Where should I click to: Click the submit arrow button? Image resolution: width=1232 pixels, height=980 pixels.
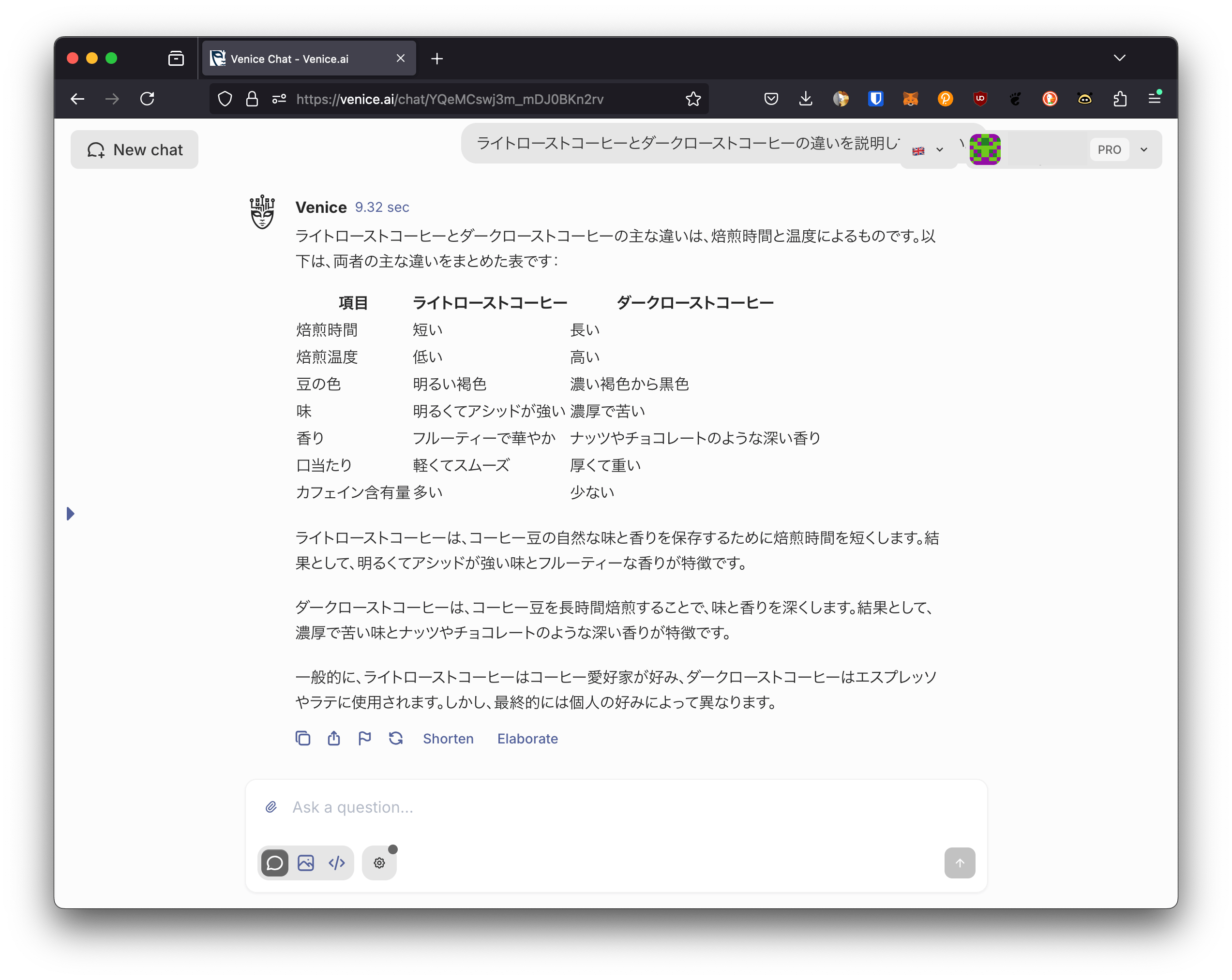click(958, 861)
